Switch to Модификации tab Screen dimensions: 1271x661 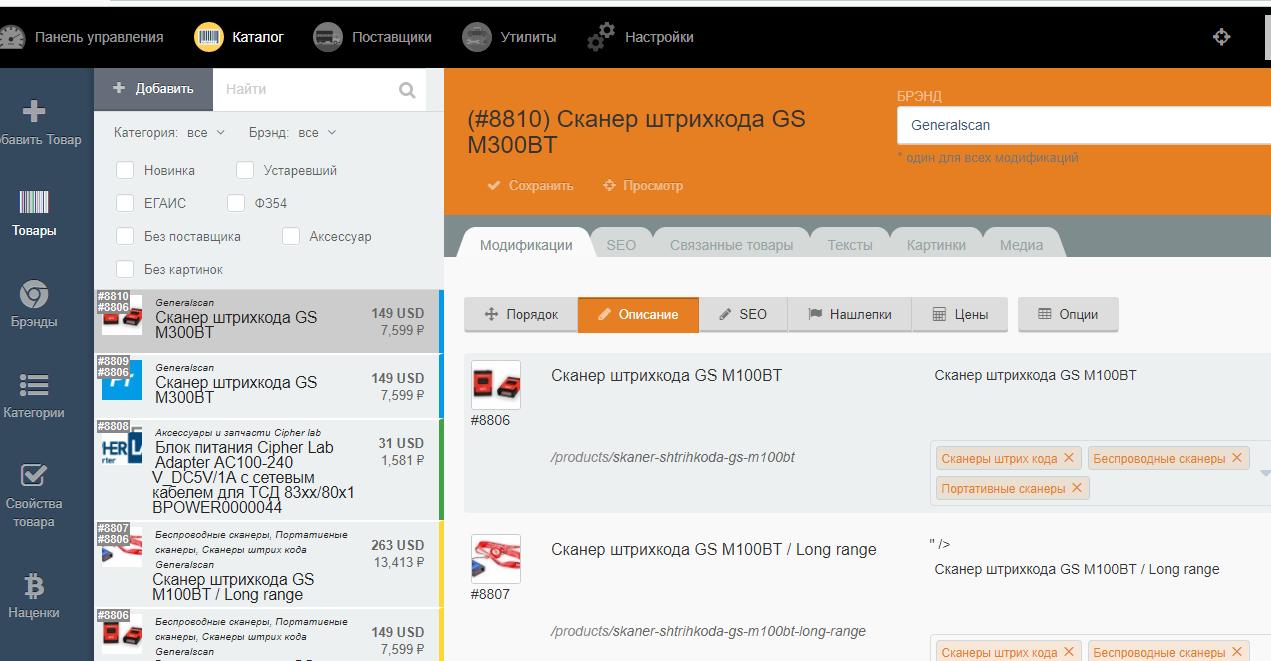click(526, 245)
